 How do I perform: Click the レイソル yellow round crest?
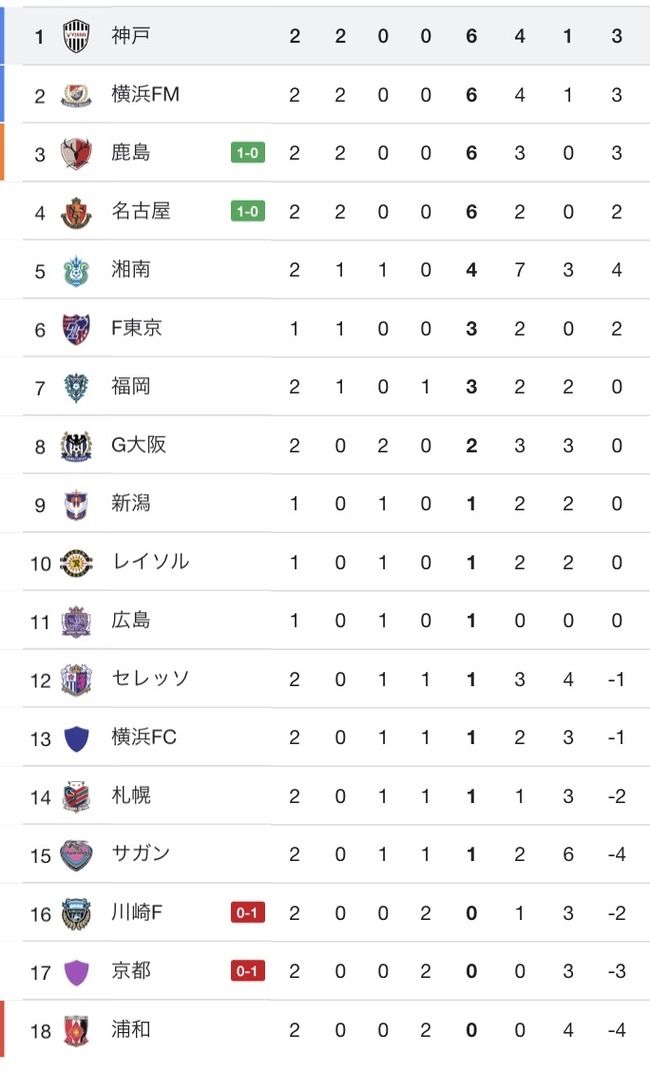coord(76,563)
